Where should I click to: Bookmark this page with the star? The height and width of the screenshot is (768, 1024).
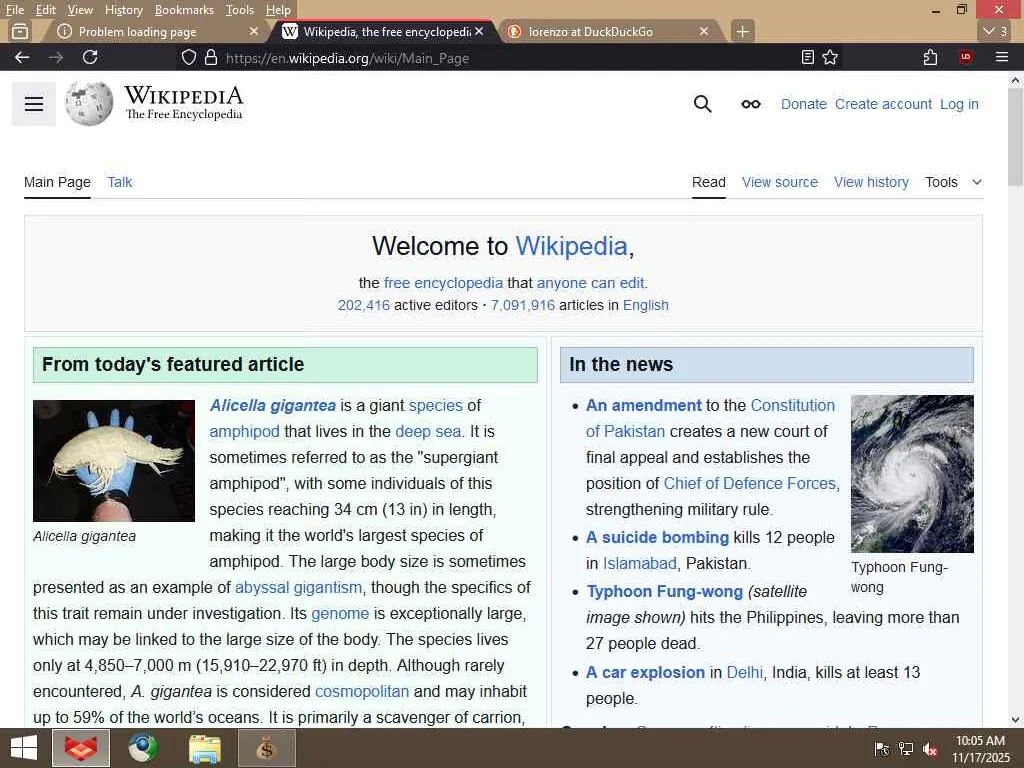coord(830,57)
